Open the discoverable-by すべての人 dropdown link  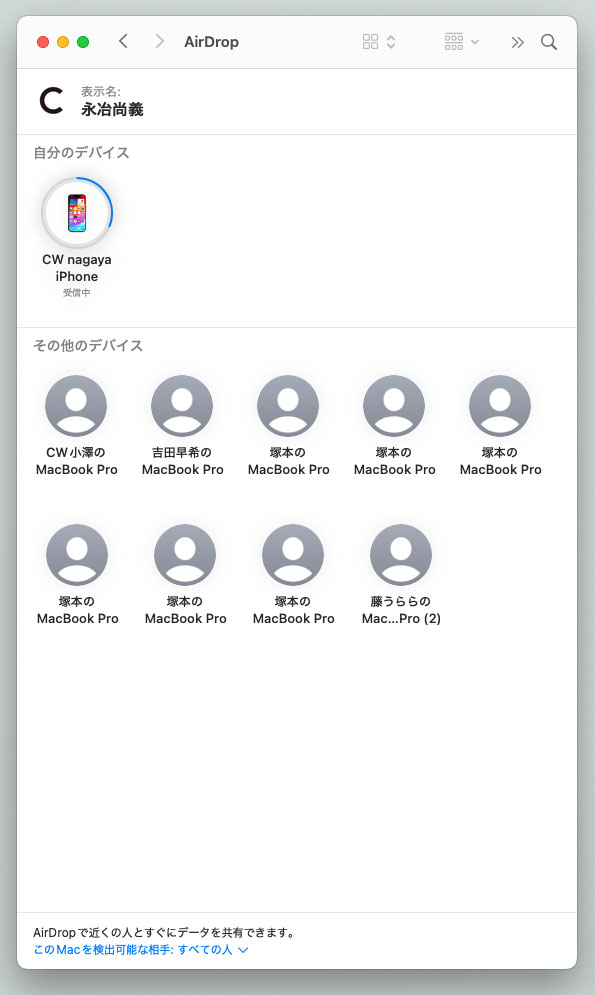click(x=141, y=950)
